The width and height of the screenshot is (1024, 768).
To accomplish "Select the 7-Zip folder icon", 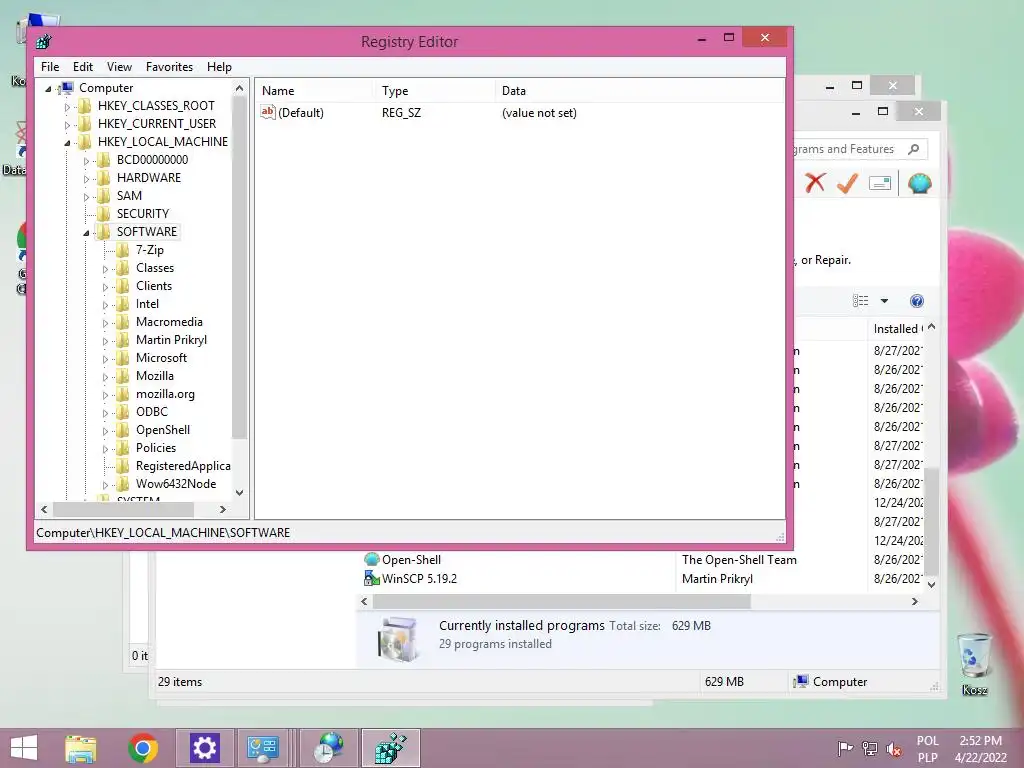I will [x=123, y=249].
